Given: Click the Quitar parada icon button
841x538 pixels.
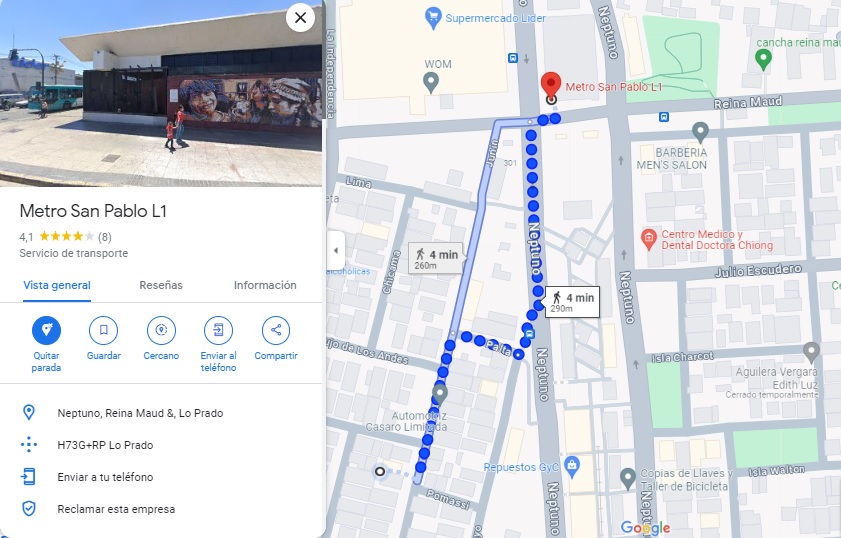Looking at the screenshot, I should [x=46, y=330].
